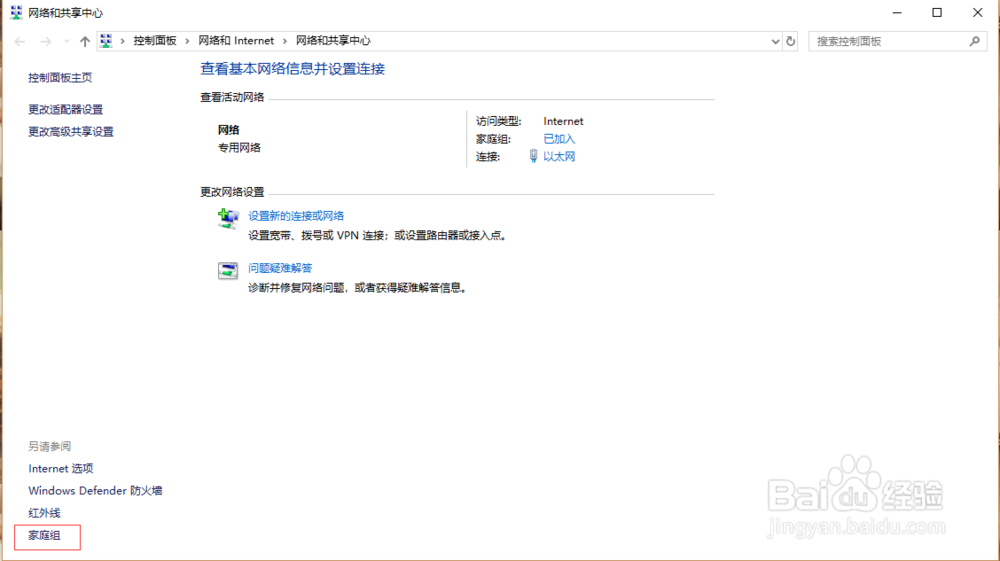The height and width of the screenshot is (561, 1000).
Task: Open 问题疑难解答 link
Action: [x=280, y=268]
